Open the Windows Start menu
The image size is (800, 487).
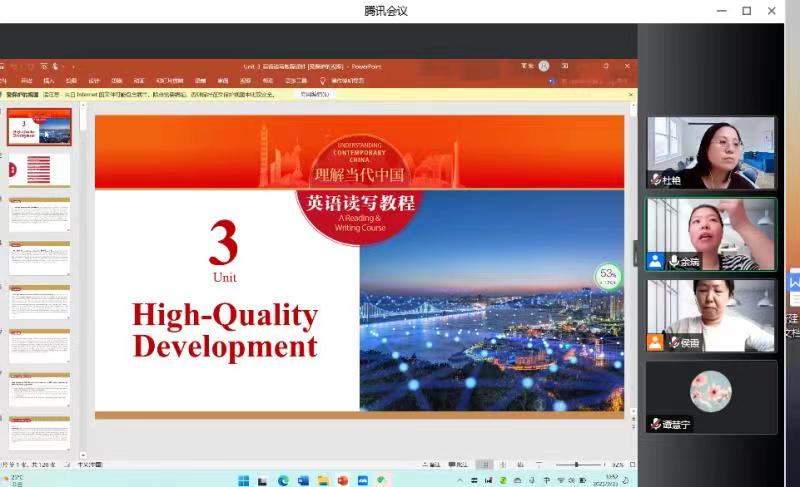[243, 480]
